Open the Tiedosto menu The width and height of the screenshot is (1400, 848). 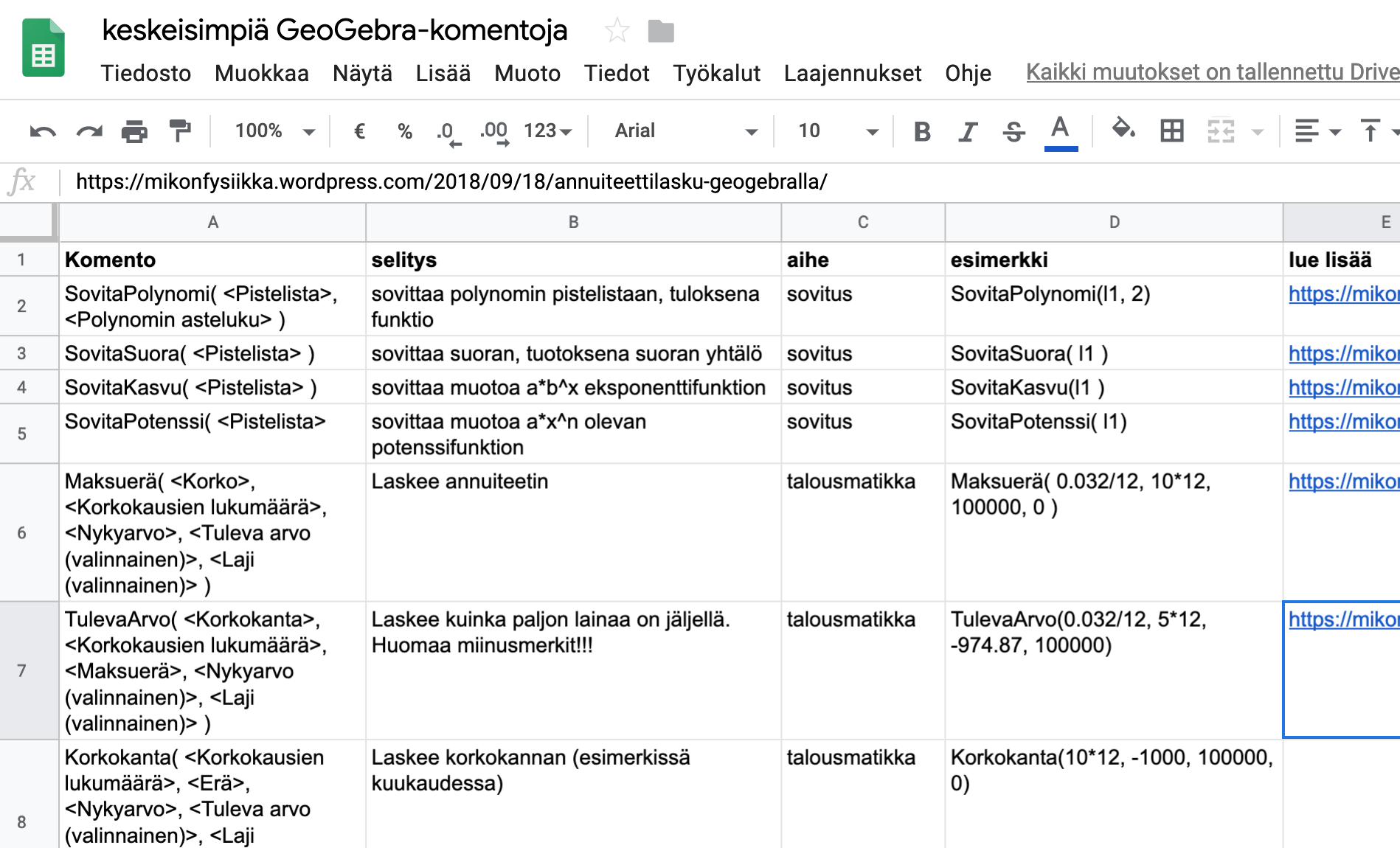pos(145,73)
